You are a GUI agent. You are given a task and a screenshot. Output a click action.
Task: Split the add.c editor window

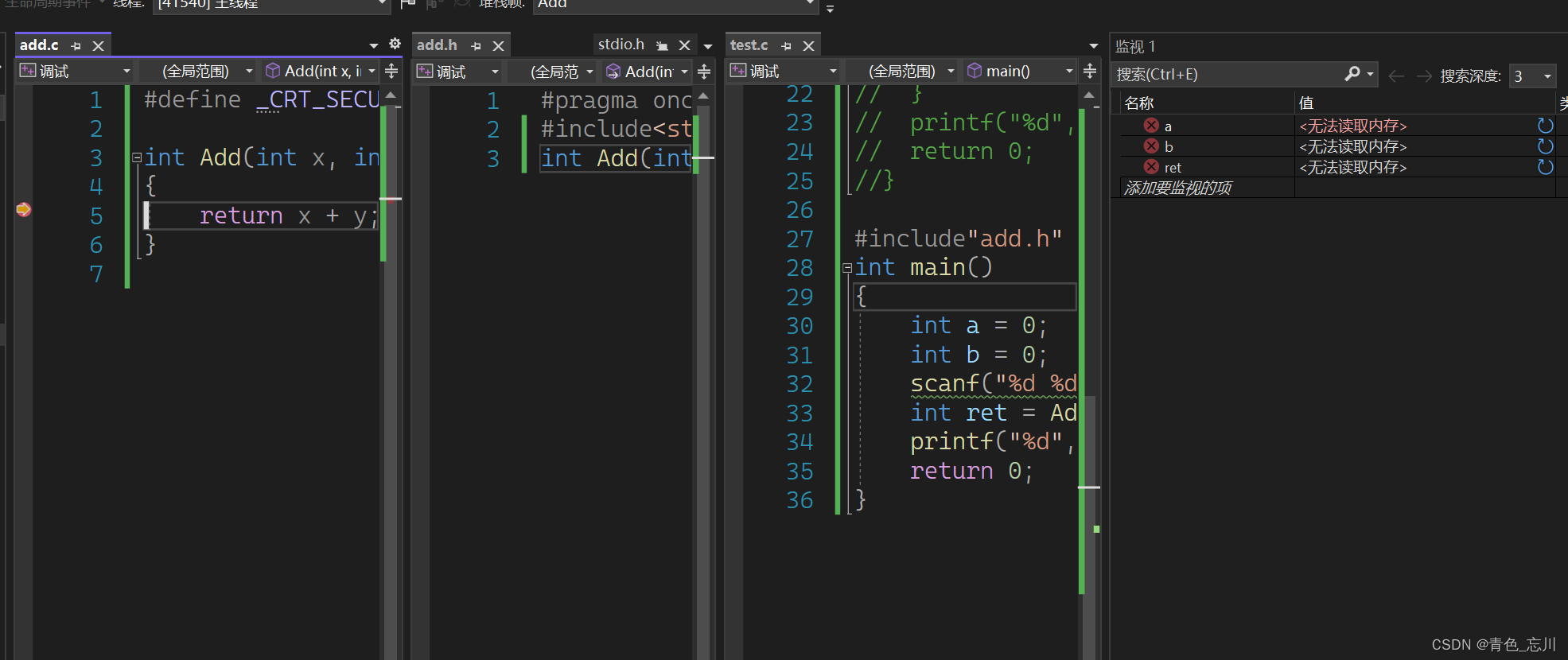(x=391, y=72)
